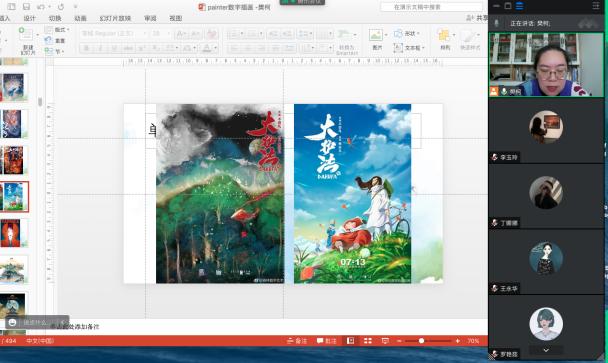Click the Shapes (形状) icon
Viewport: 608px width, 363px height.
(398, 33)
